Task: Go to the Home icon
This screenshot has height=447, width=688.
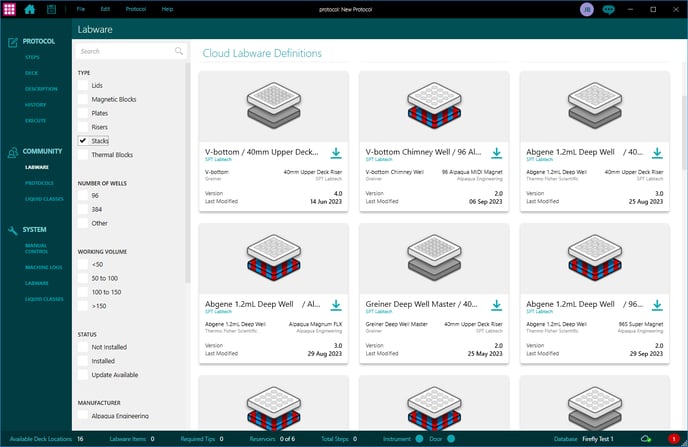Action: pos(30,9)
